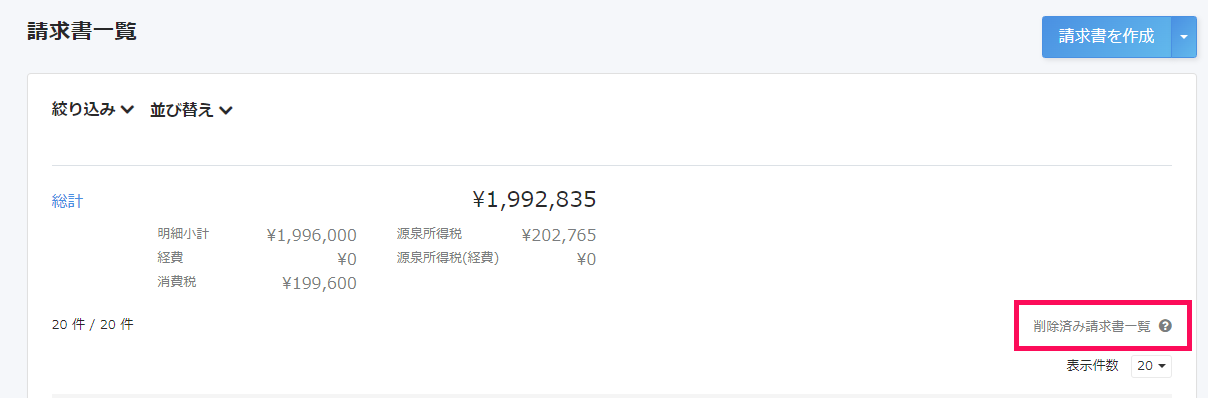Screen dimensions: 1208x398
Task: Click the 請求書を作成 button
Action: [x=1106, y=37]
